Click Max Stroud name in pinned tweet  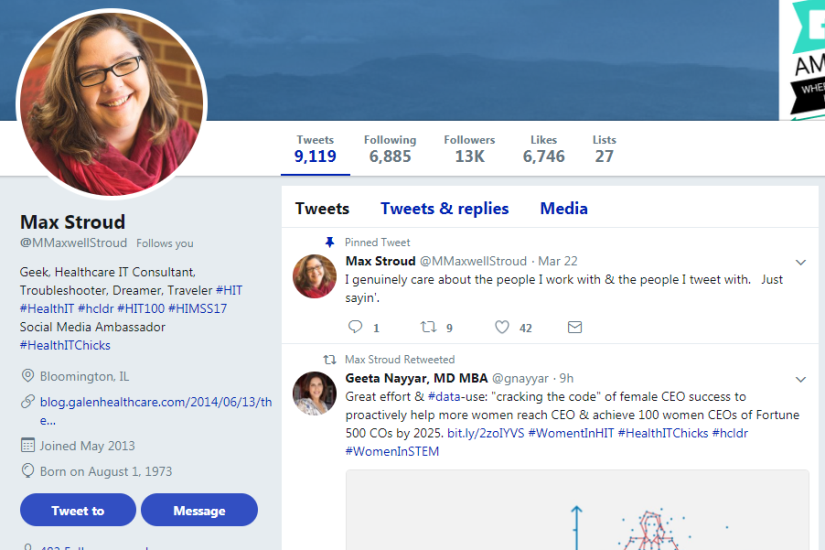[x=380, y=261]
